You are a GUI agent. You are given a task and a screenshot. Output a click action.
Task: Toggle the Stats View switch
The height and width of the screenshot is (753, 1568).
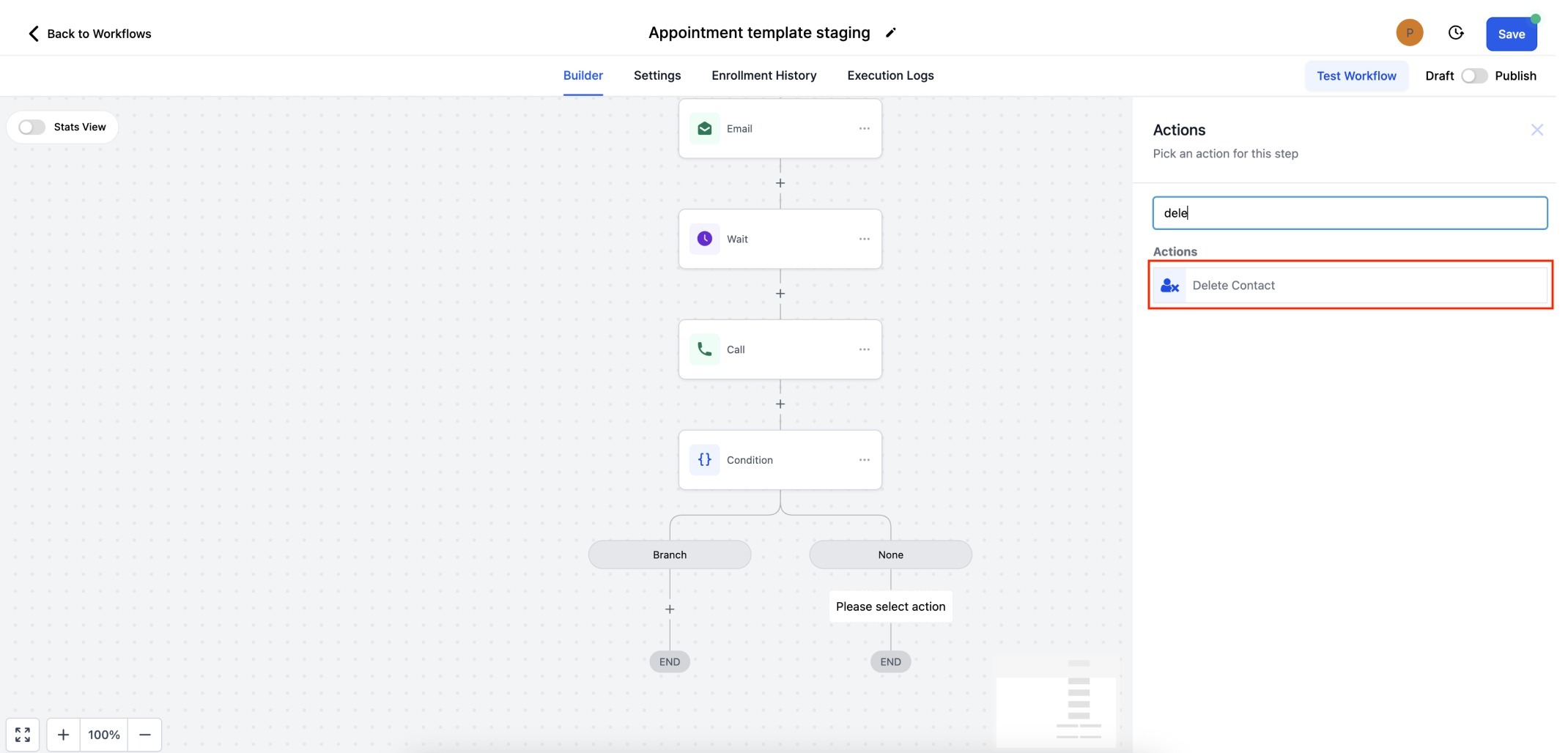[x=32, y=127]
